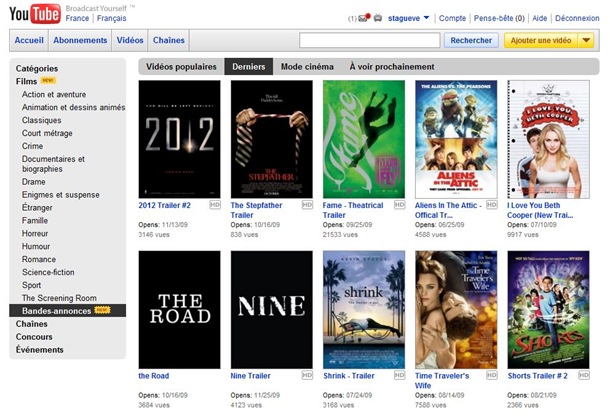Screen dimensions: 610x416
Task: Open the Pense-bête (0) link
Action: click(499, 18)
